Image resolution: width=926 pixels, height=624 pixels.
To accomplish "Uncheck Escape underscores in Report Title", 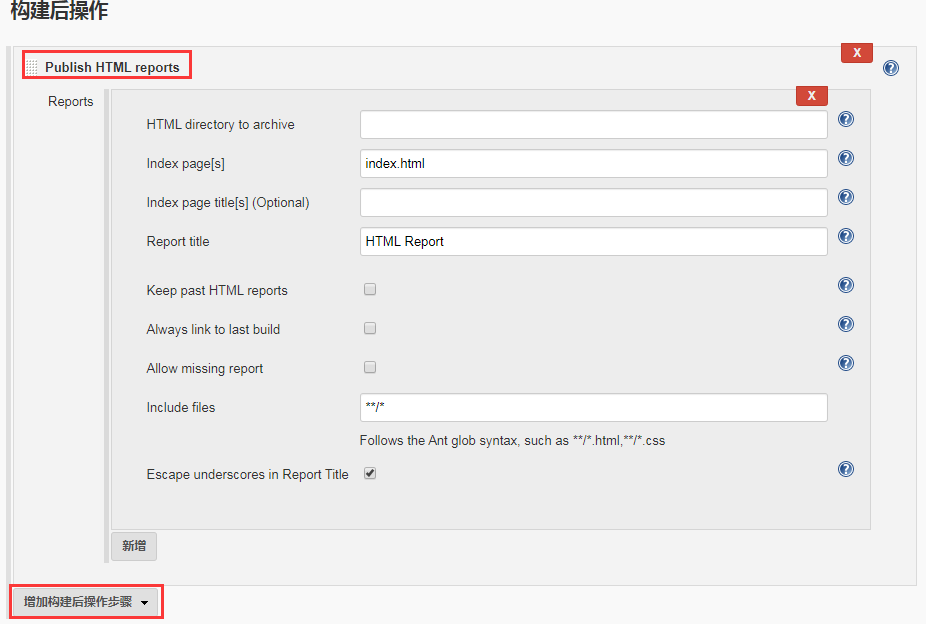I will tap(370, 473).
